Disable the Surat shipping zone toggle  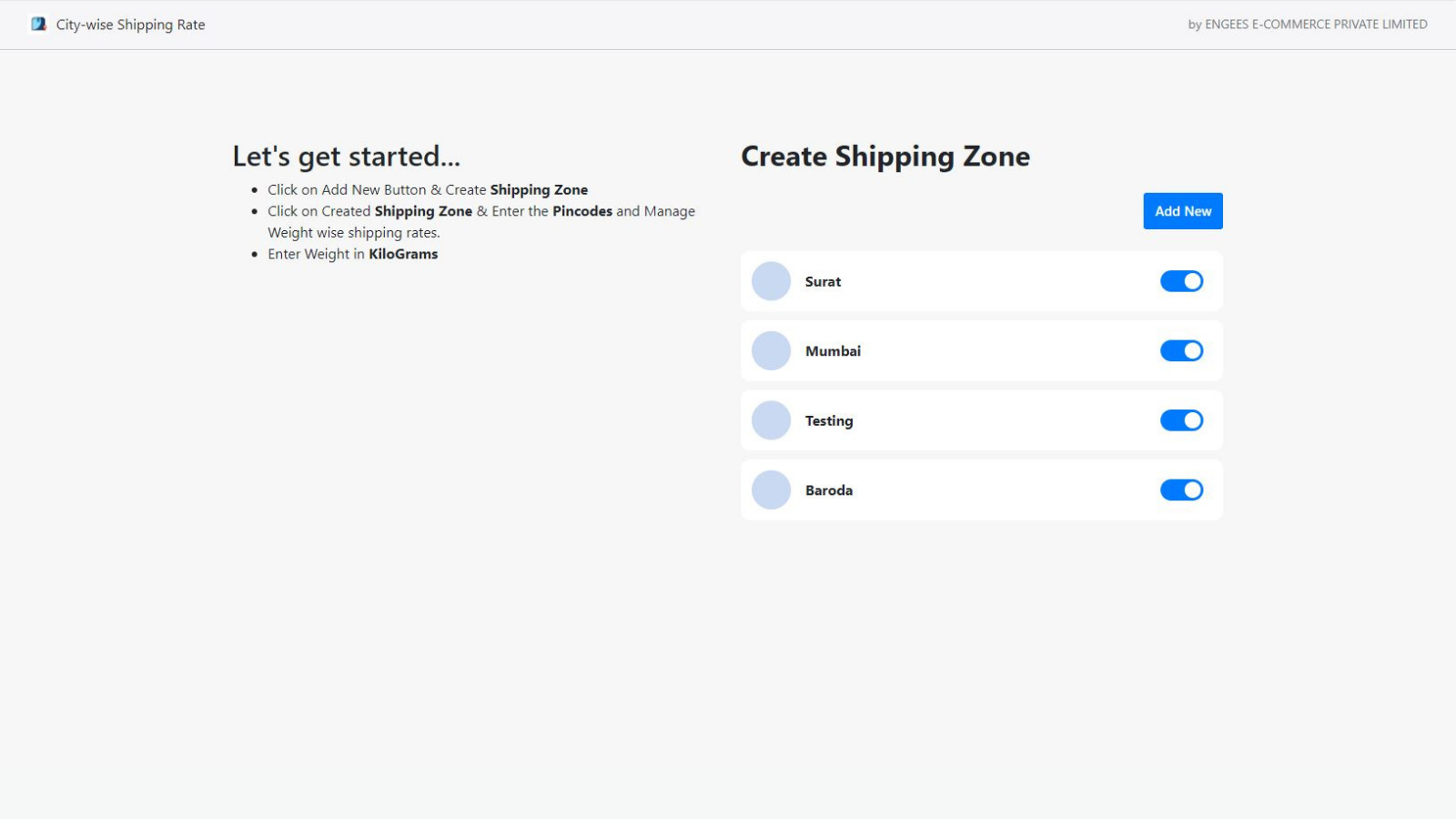(1181, 281)
